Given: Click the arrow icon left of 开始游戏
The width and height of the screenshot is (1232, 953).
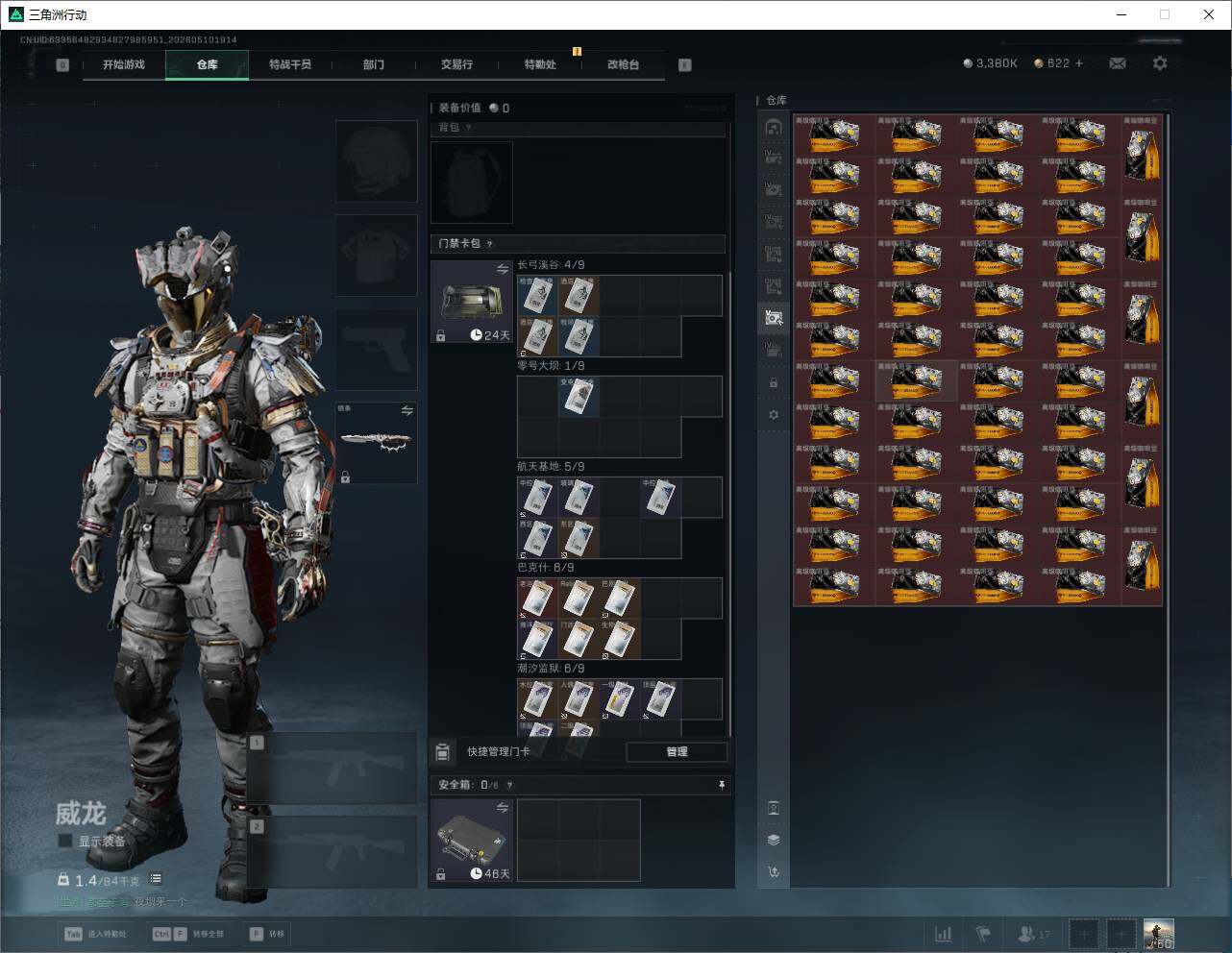Looking at the screenshot, I should pyautogui.click(x=62, y=65).
